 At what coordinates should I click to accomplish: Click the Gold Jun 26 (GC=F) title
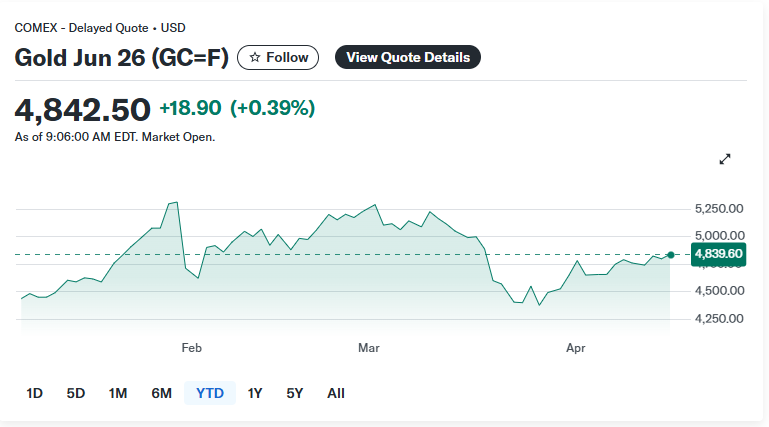coord(122,57)
